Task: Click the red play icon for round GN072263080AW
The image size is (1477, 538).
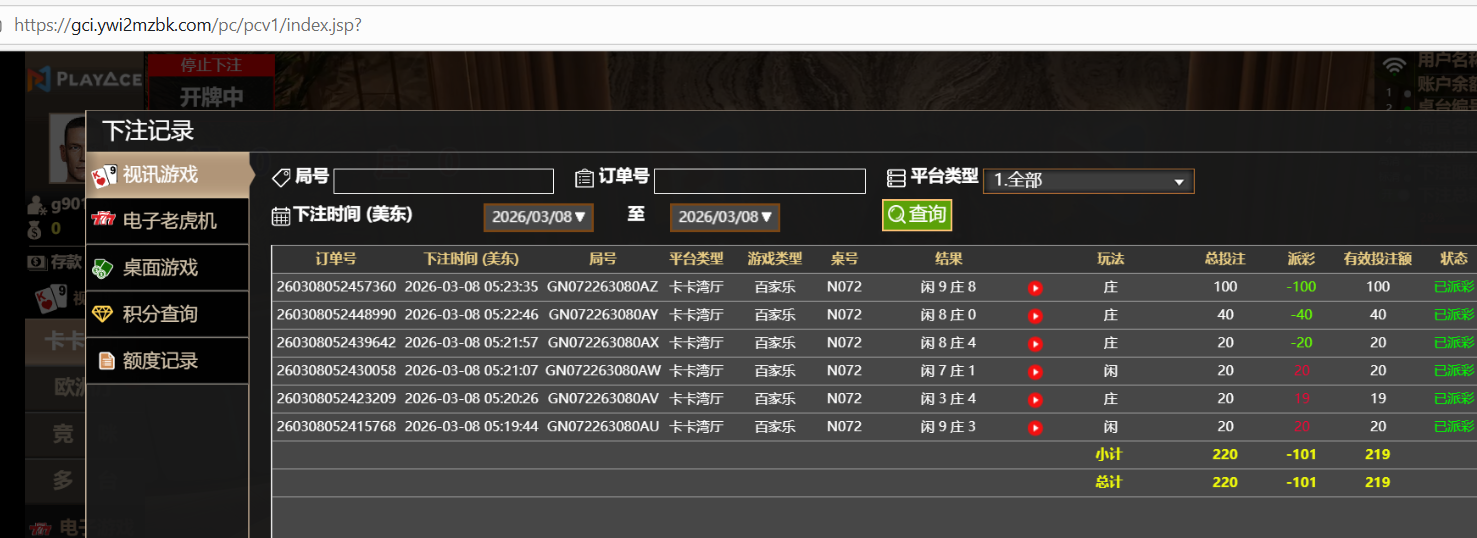Action: [1035, 372]
